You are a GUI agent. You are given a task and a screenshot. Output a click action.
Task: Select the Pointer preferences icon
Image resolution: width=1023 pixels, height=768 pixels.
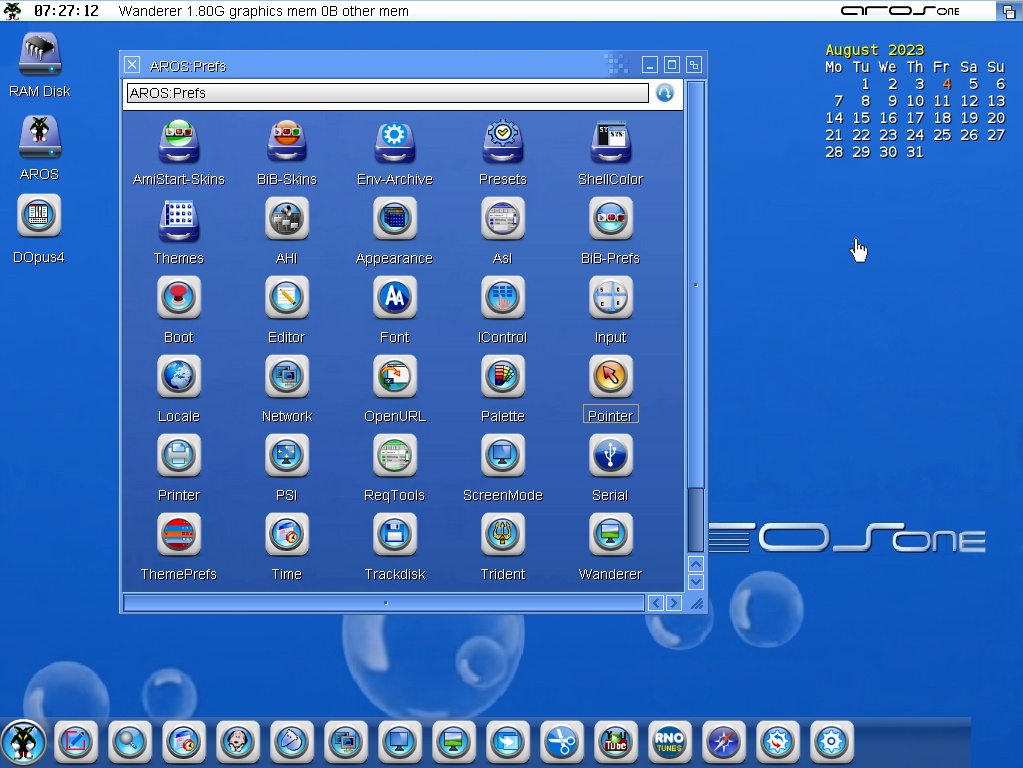tap(611, 376)
